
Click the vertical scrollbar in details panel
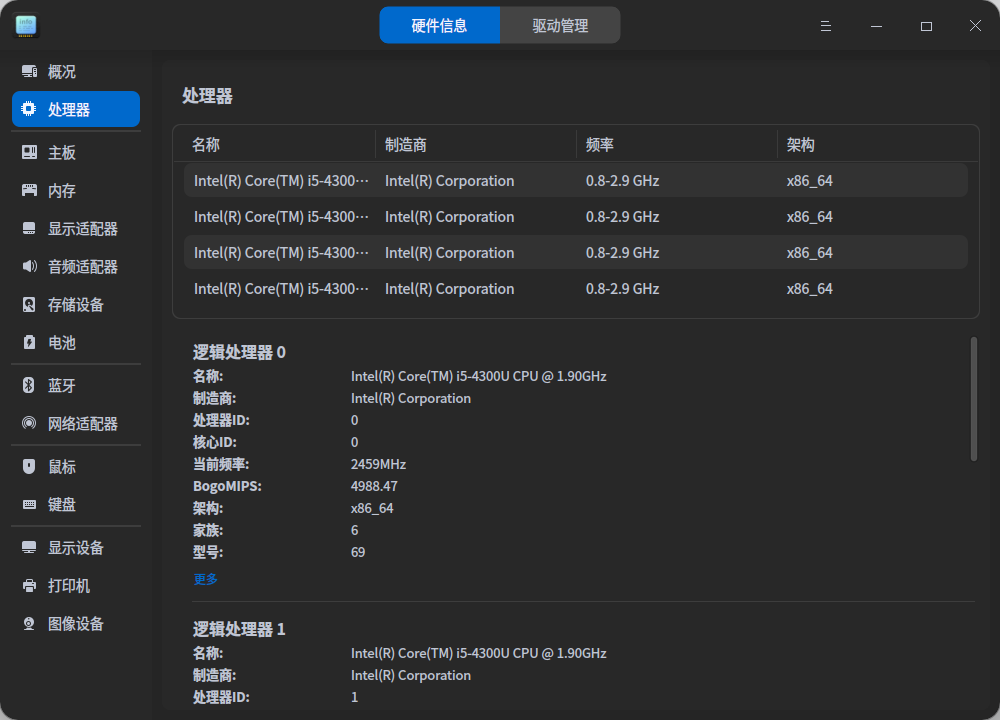click(974, 400)
